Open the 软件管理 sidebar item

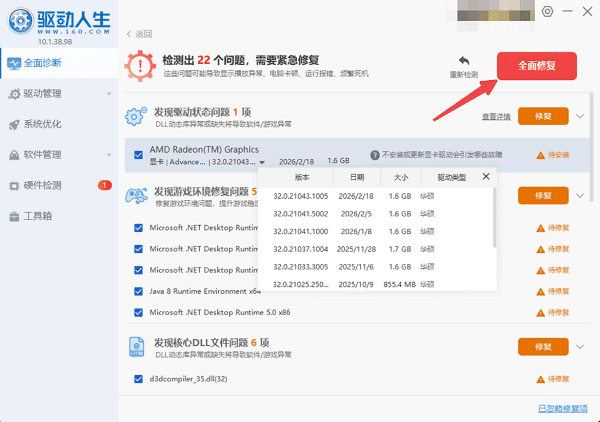[59, 155]
